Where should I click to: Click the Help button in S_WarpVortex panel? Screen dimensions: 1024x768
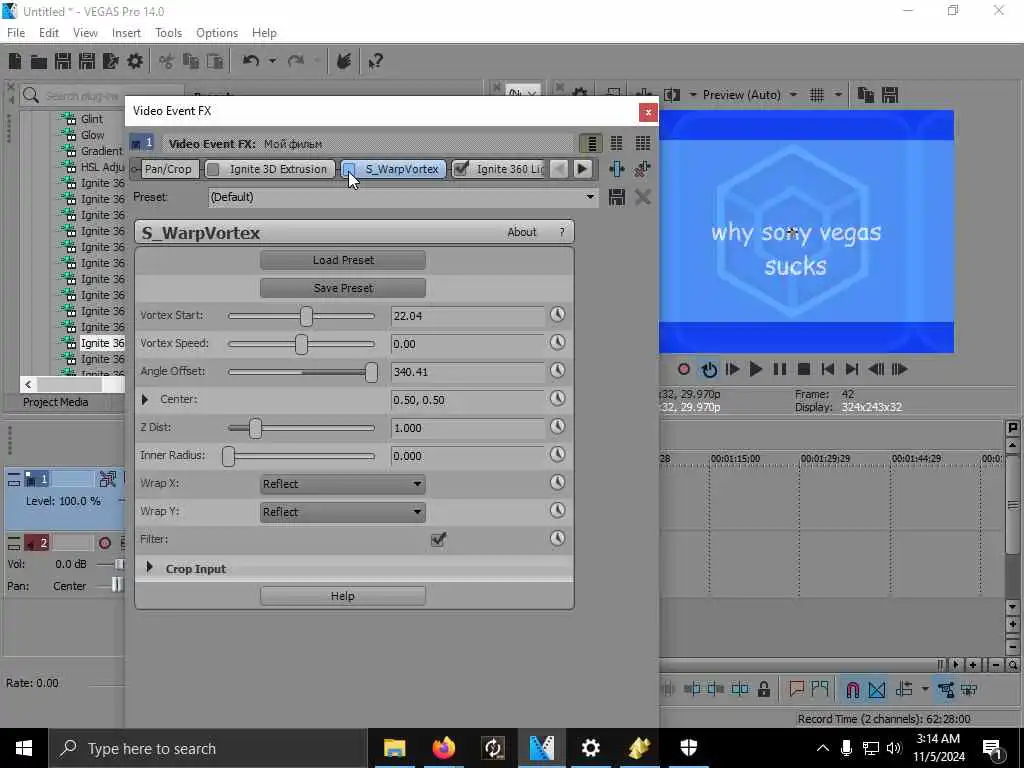coord(343,596)
